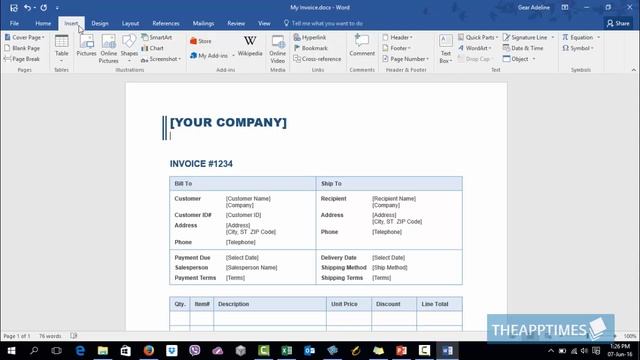Click the INVOICE #1234 heading
This screenshot has height=360, width=640.
(201, 164)
